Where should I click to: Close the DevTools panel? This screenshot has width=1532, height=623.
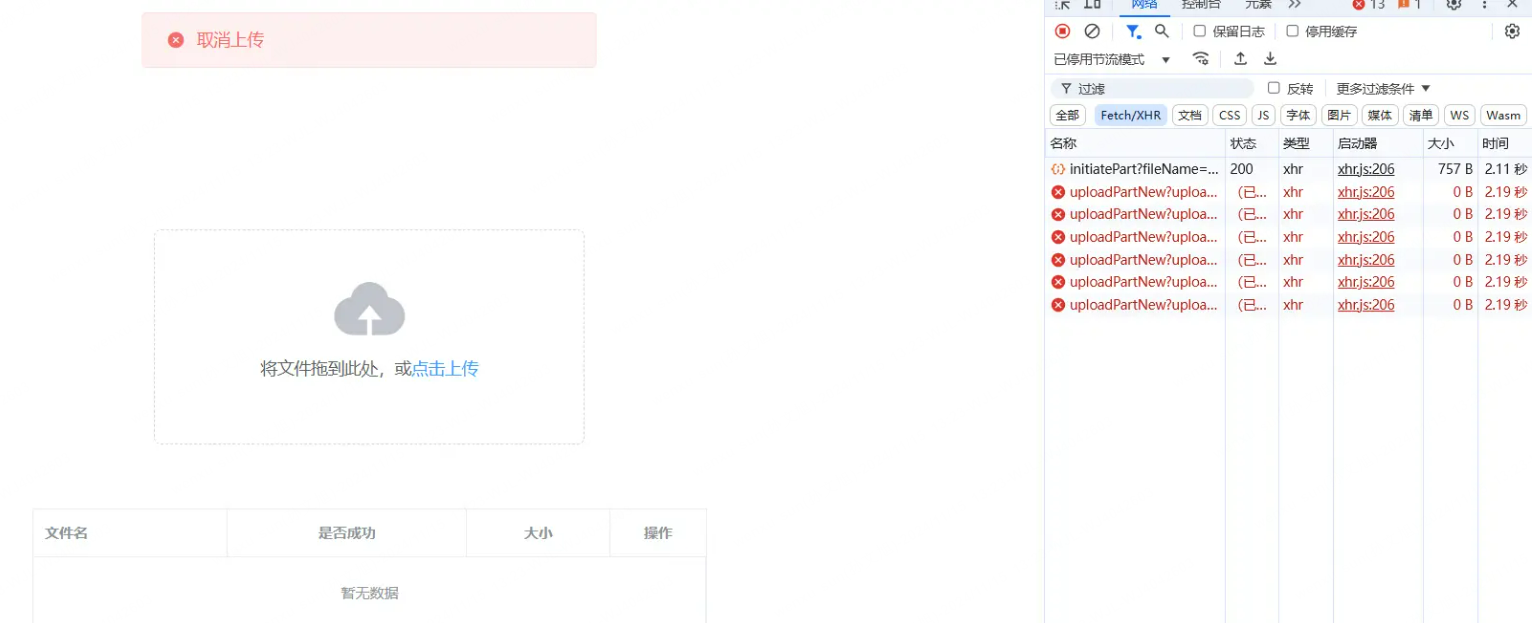tap(1512, 4)
